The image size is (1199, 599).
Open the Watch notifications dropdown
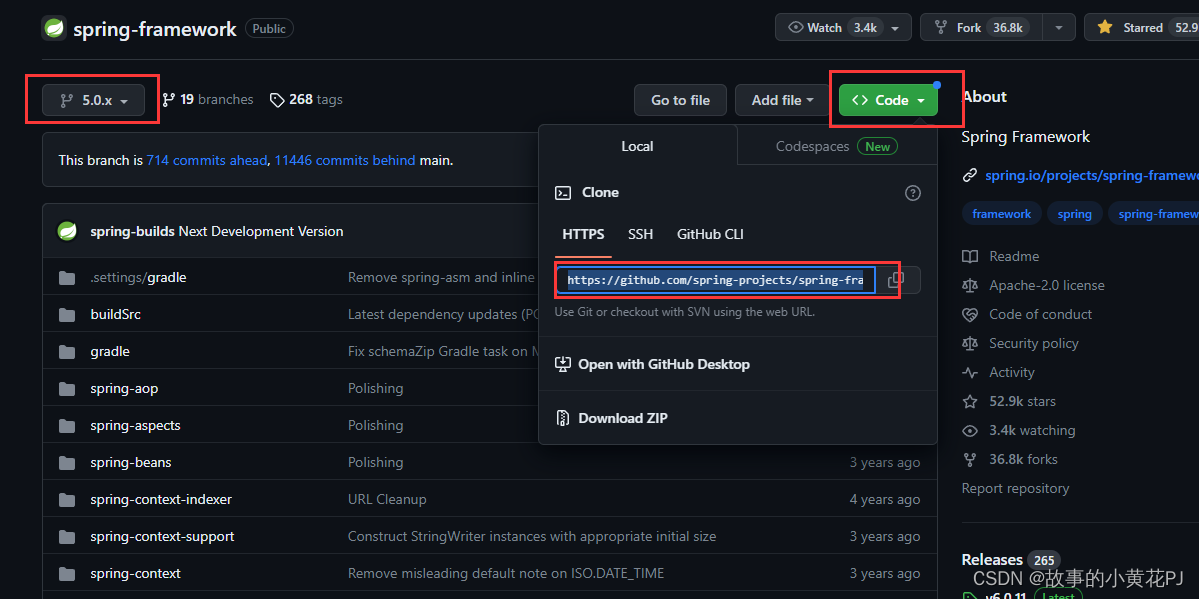click(843, 28)
